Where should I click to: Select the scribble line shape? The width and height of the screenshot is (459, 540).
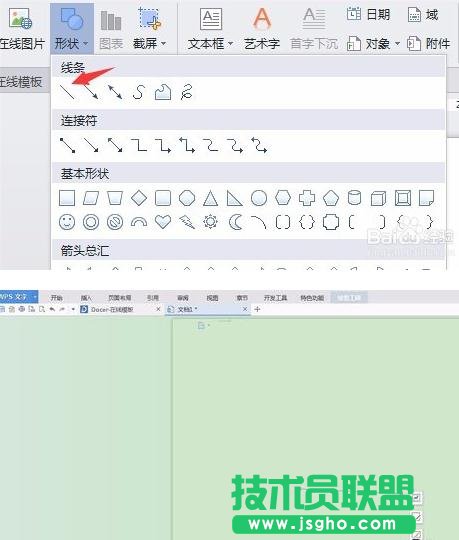click(187, 92)
